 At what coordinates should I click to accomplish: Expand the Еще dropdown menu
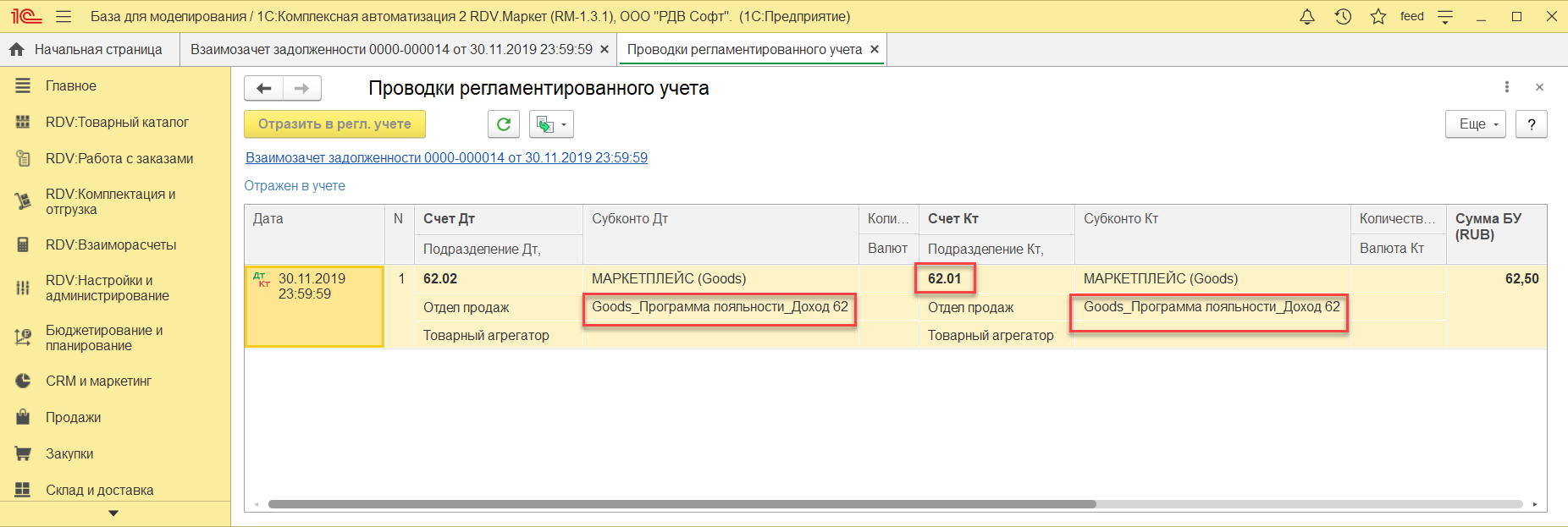pos(1475,124)
